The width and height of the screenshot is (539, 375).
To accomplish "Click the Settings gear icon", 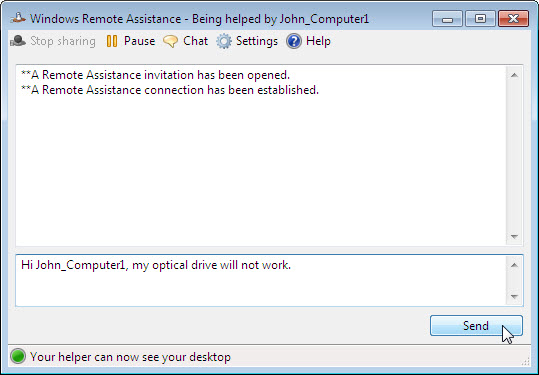I will click(x=224, y=41).
